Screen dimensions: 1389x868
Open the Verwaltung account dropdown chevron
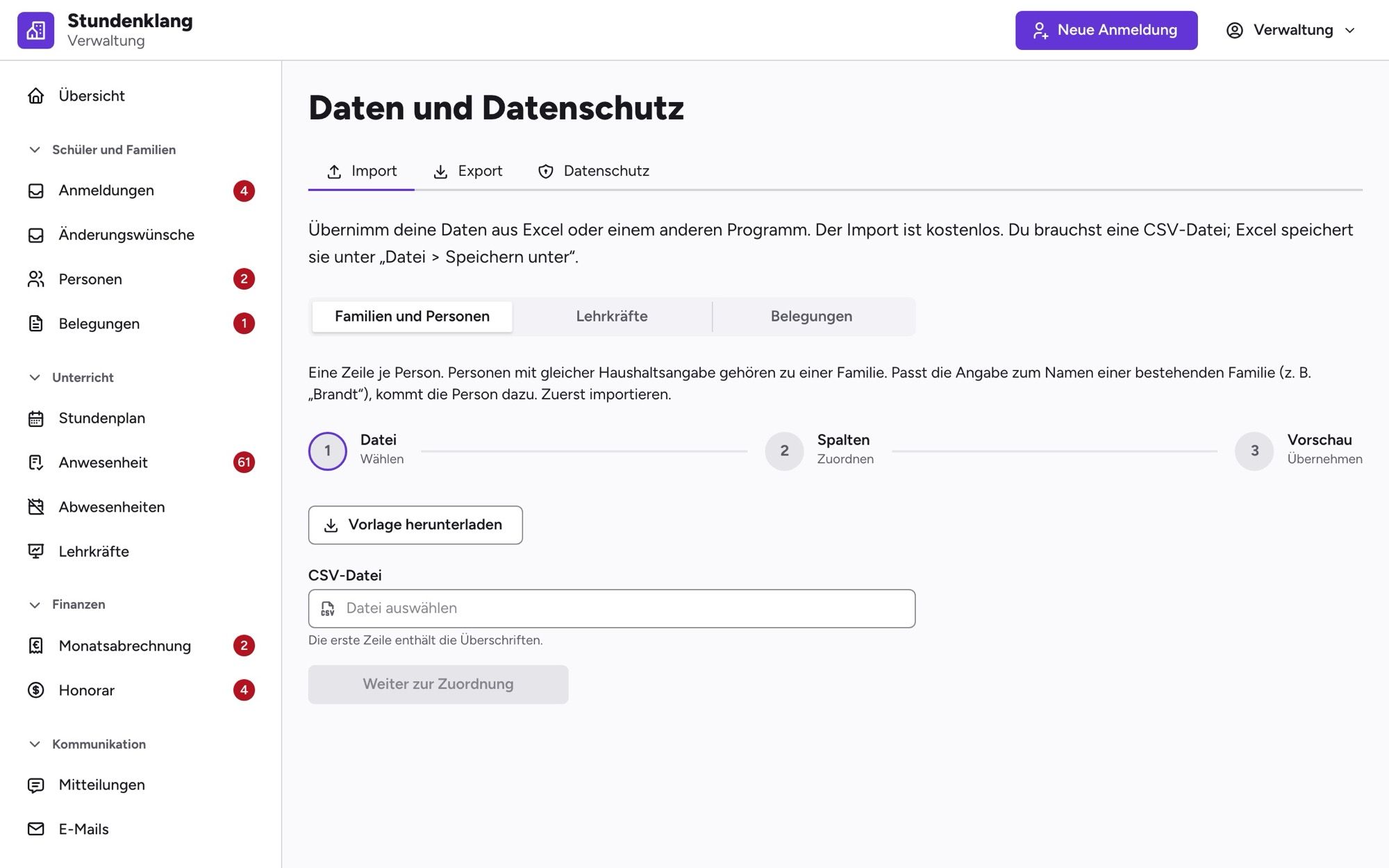1349,31
